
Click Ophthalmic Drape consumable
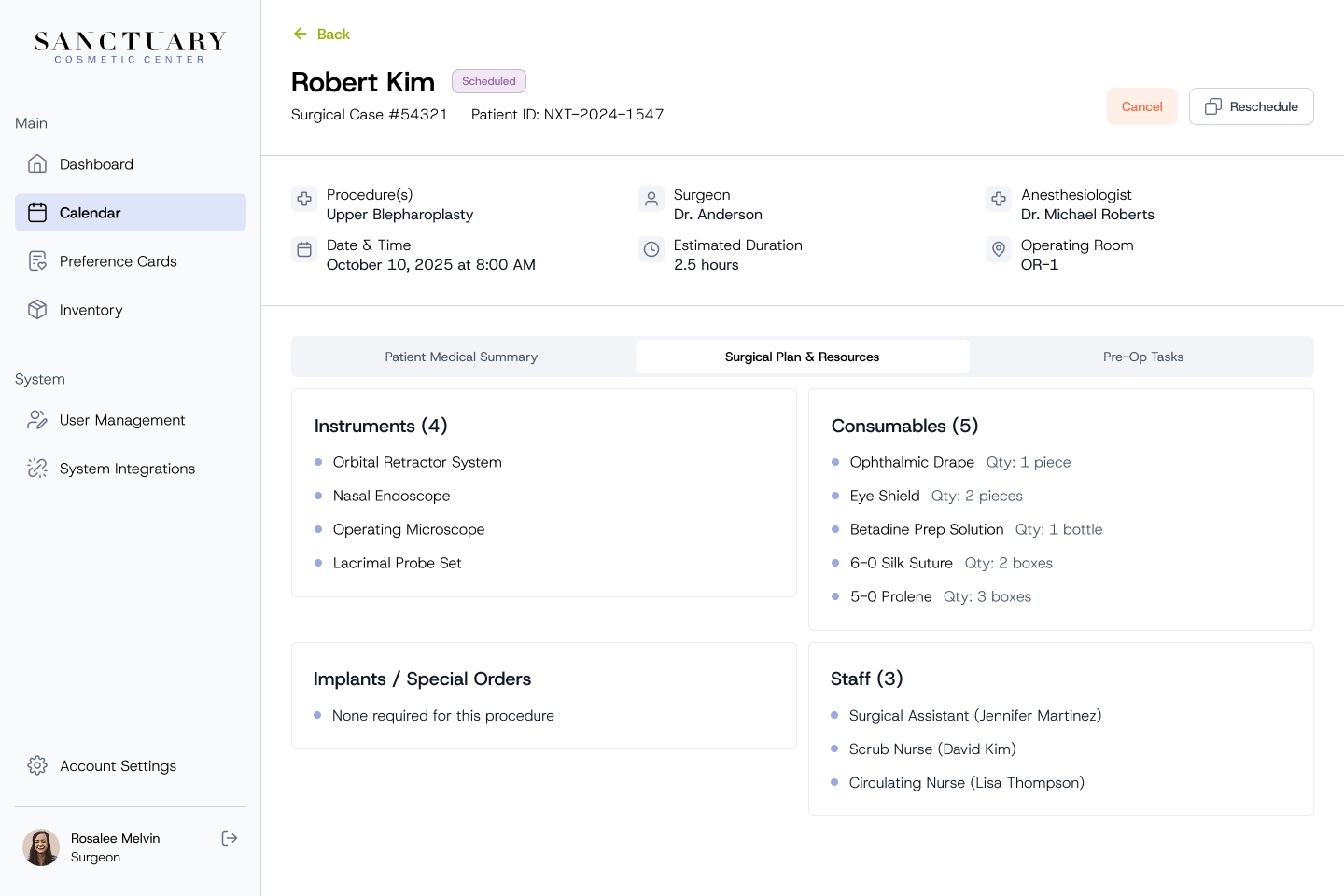click(x=912, y=462)
